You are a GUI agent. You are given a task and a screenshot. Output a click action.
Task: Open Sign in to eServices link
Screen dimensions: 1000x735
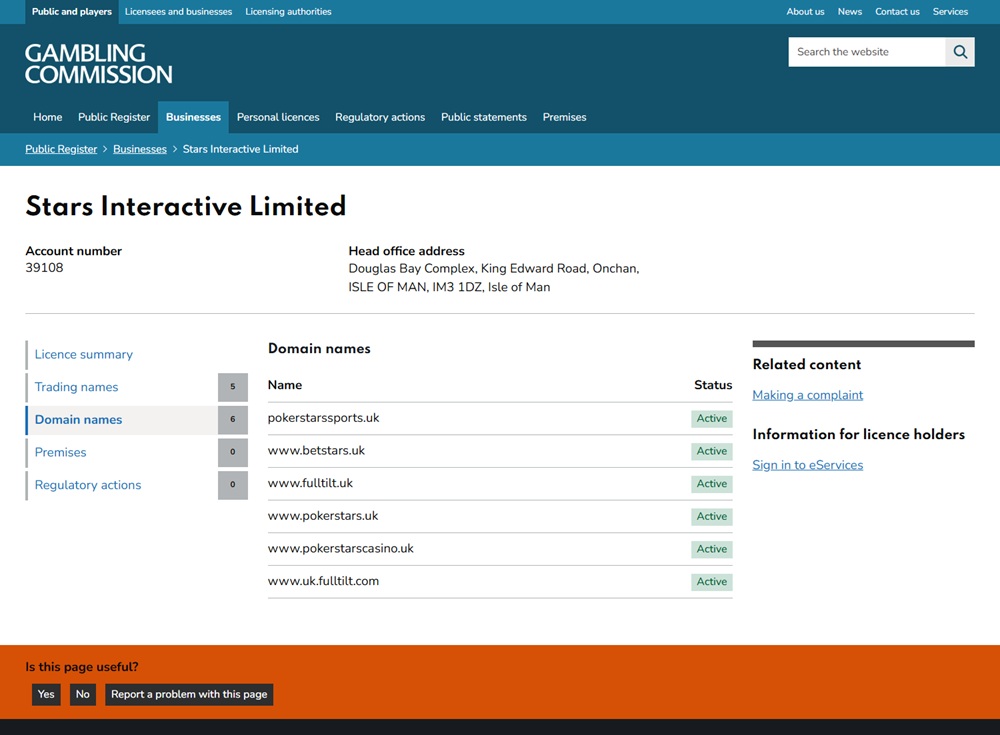pos(807,465)
